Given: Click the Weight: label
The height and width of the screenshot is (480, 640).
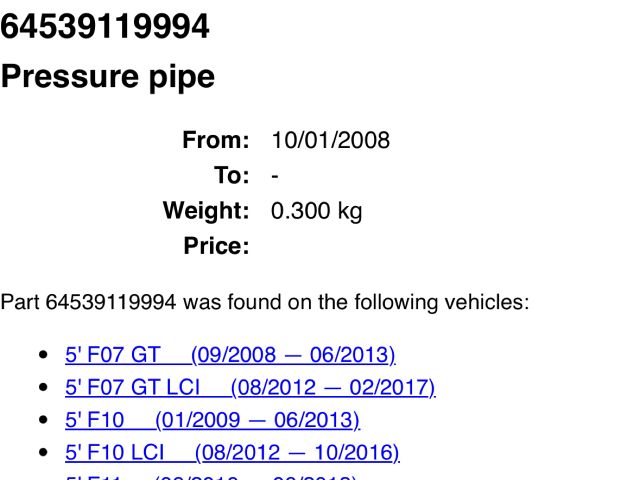Looking at the screenshot, I should [206, 211].
